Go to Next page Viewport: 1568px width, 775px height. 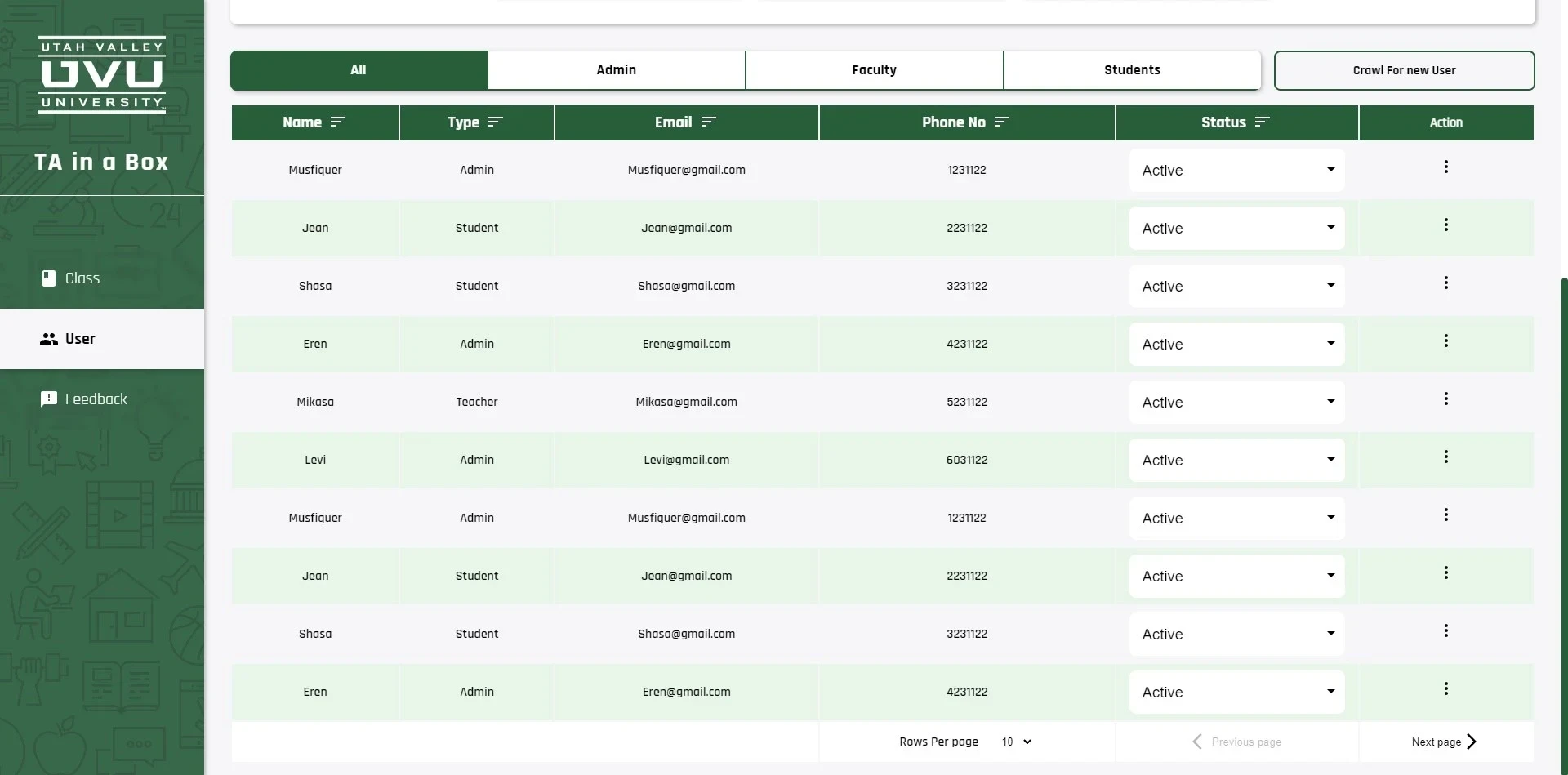1444,742
